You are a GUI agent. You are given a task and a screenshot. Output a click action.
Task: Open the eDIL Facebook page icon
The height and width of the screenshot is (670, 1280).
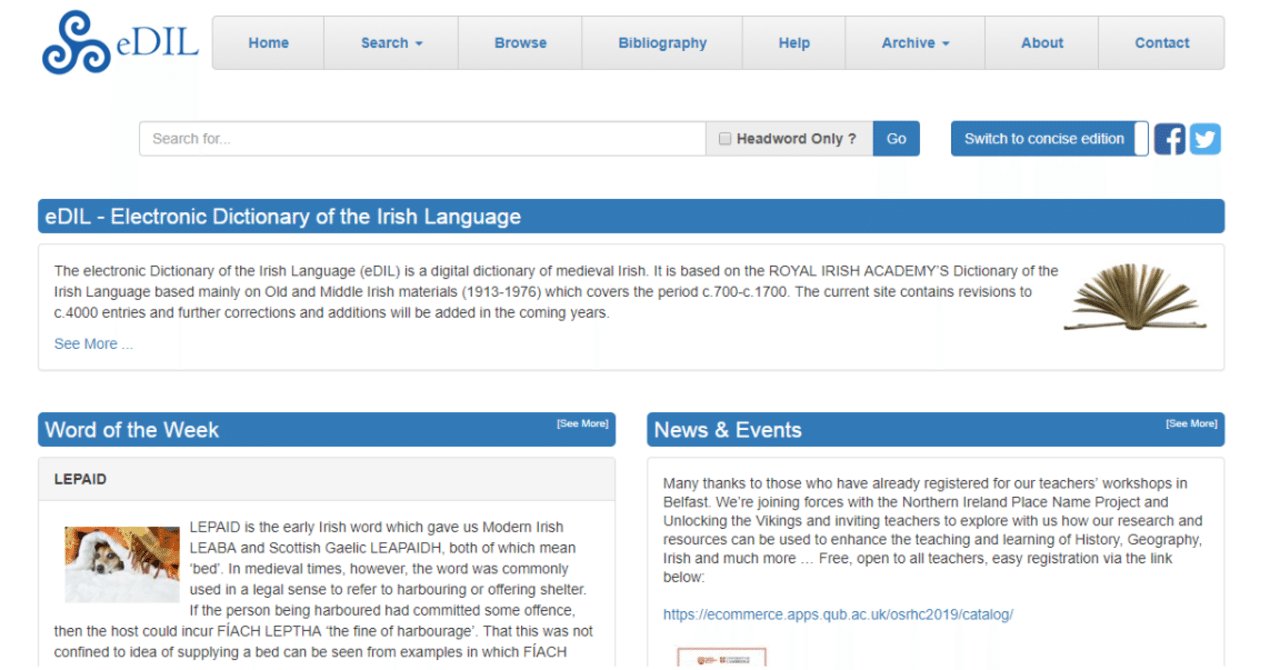1170,139
